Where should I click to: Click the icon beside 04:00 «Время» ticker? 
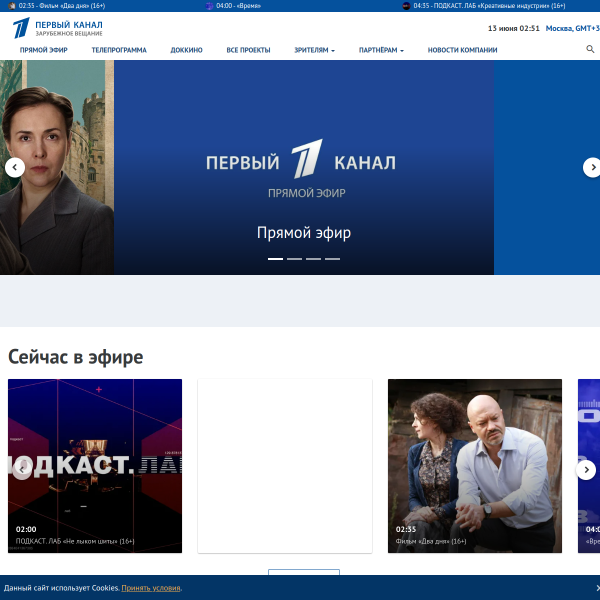[209, 6]
